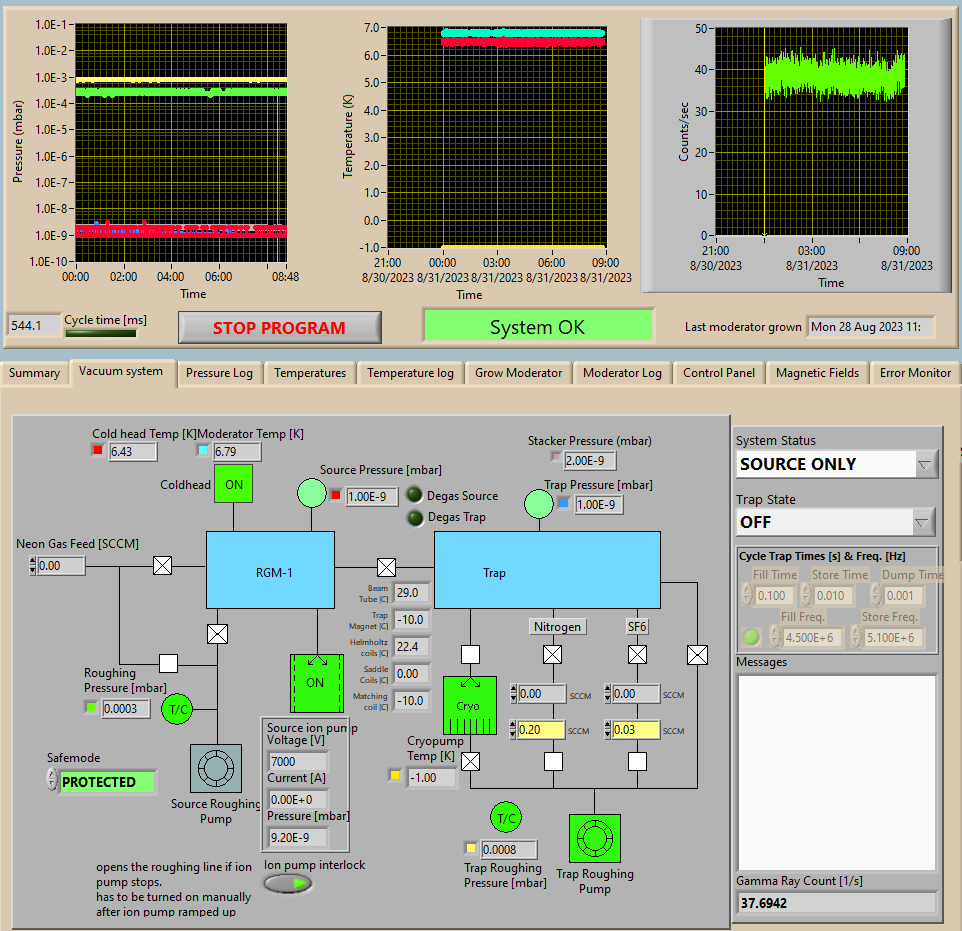Screen dimensions: 962x931
Task: Toggle the Degas Source indicator
Action: point(415,495)
